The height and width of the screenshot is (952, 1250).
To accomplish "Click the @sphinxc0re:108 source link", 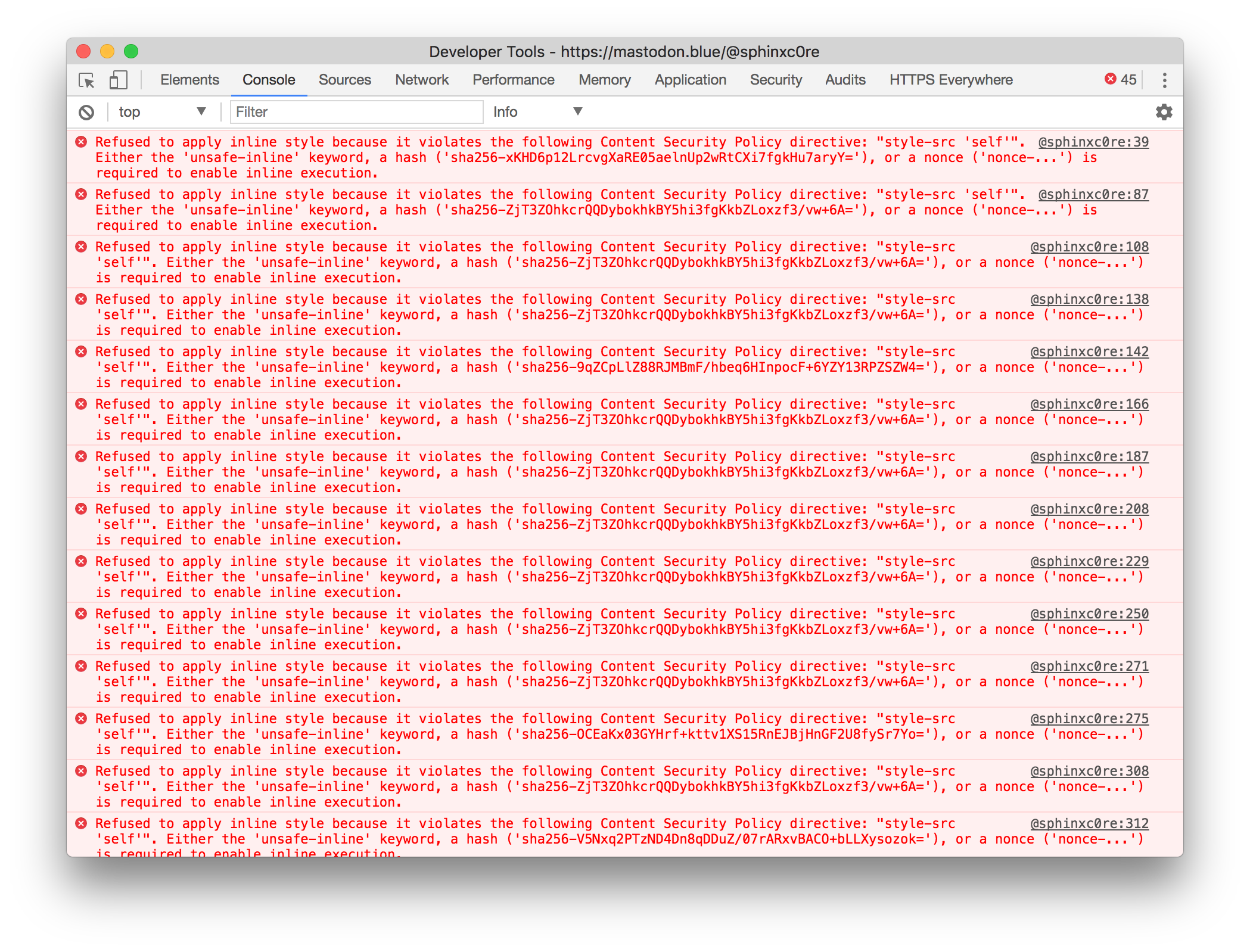I will [1090, 247].
